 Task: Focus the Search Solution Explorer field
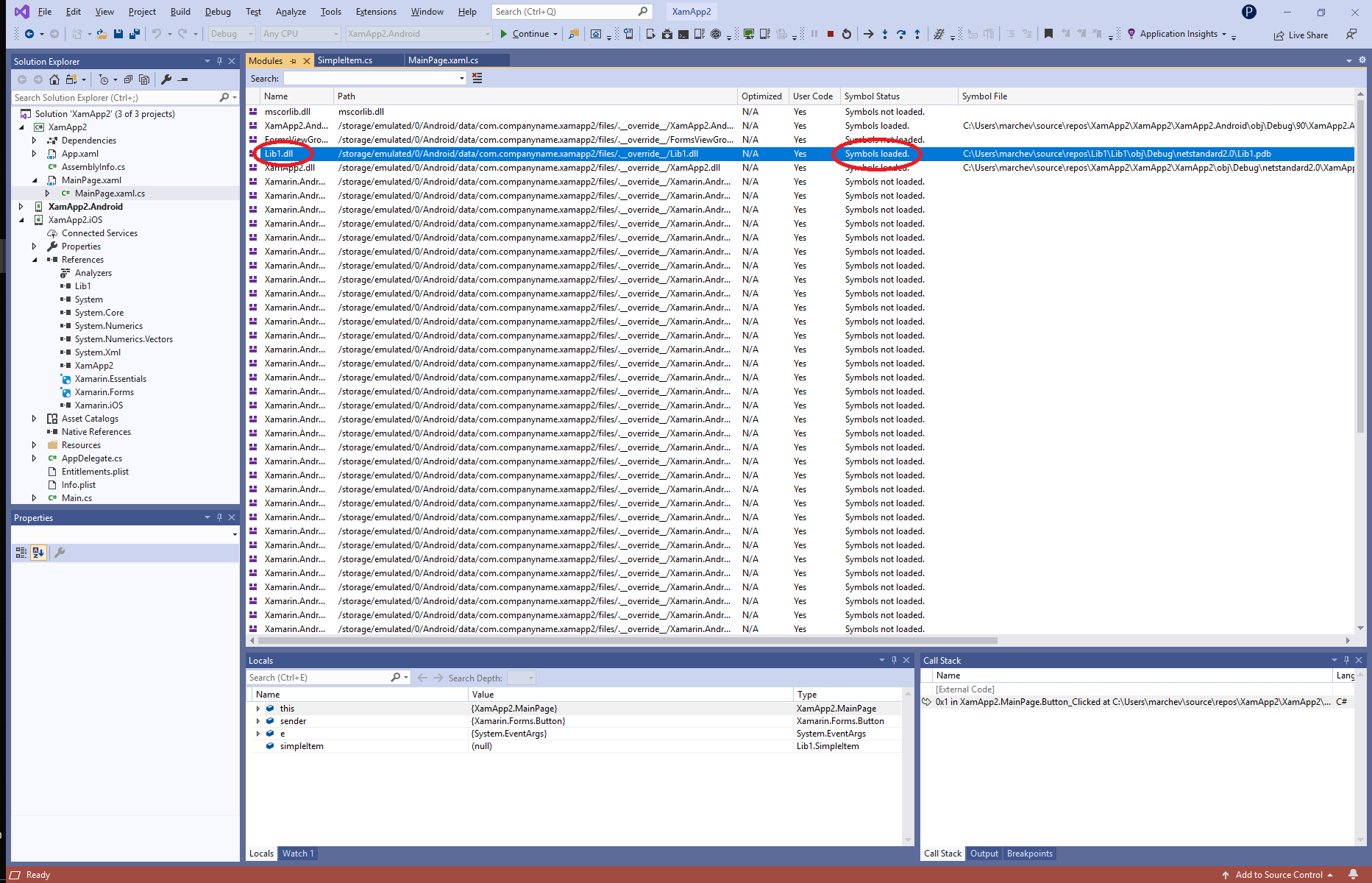pyautogui.click(x=115, y=97)
